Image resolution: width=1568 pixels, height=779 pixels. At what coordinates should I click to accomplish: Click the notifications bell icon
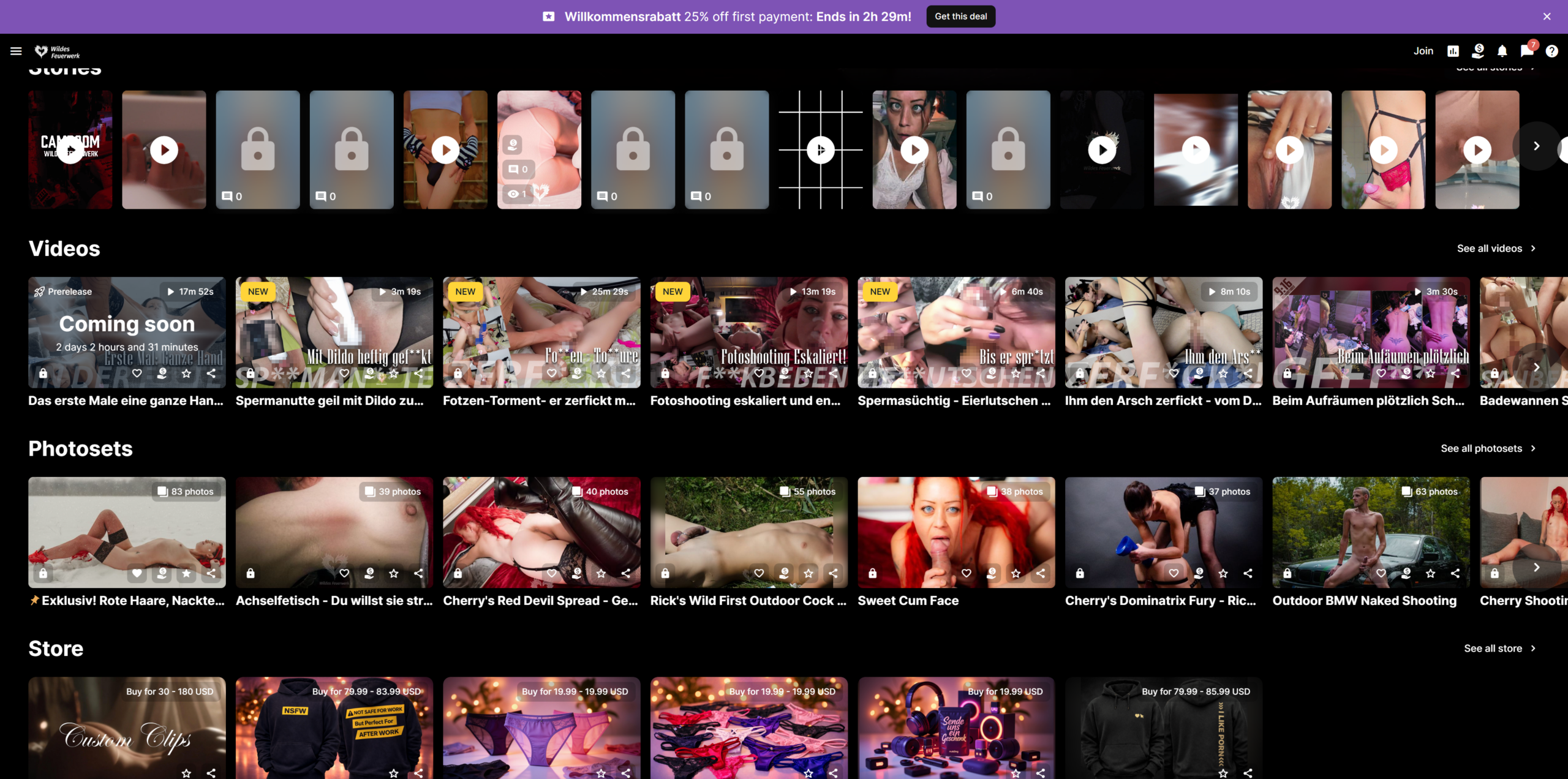coord(1502,51)
